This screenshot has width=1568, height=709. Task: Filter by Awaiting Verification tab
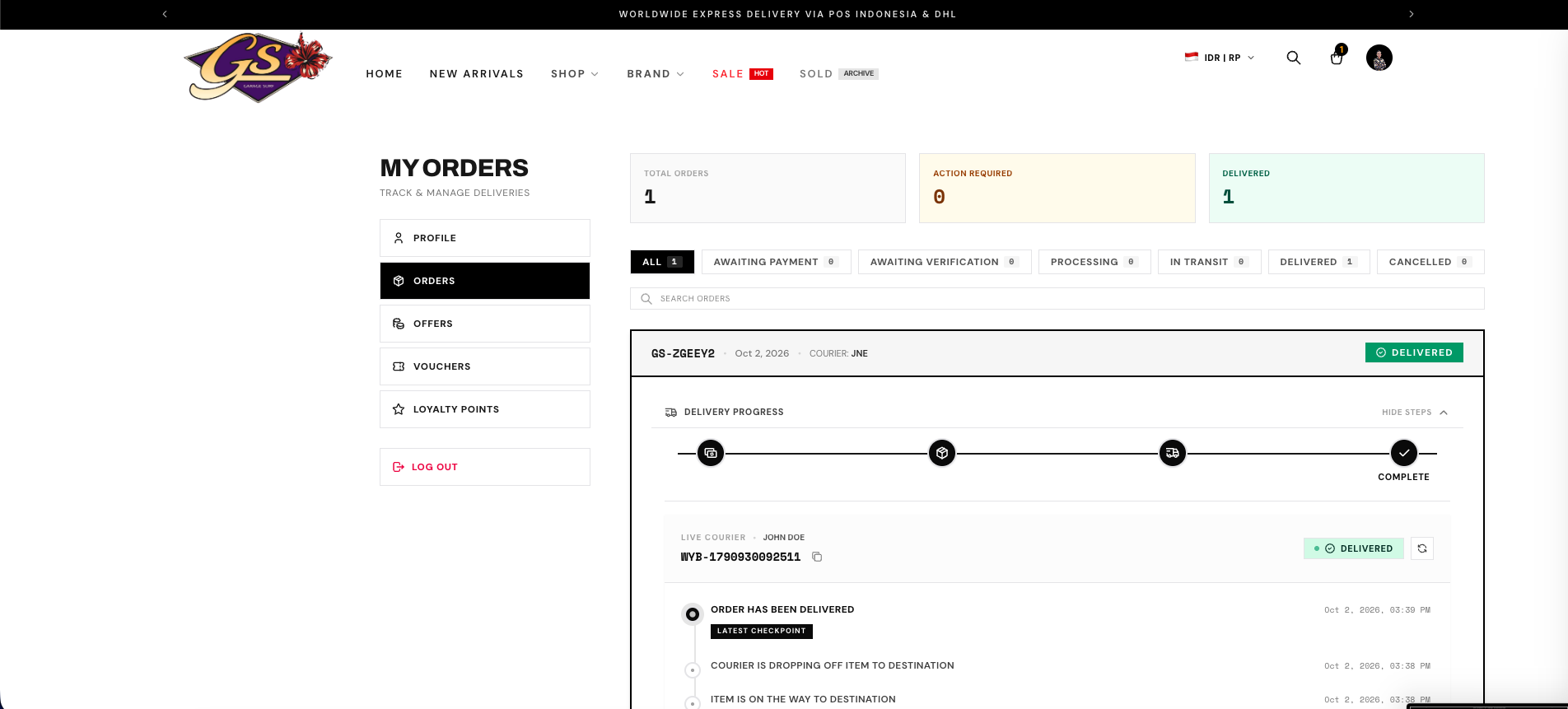coord(945,262)
